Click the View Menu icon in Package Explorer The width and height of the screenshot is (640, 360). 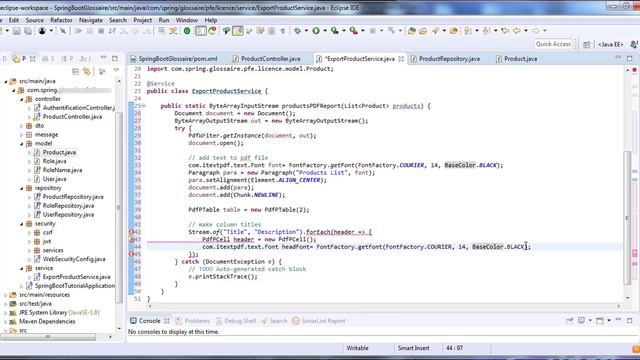pyautogui.click(x=116, y=71)
